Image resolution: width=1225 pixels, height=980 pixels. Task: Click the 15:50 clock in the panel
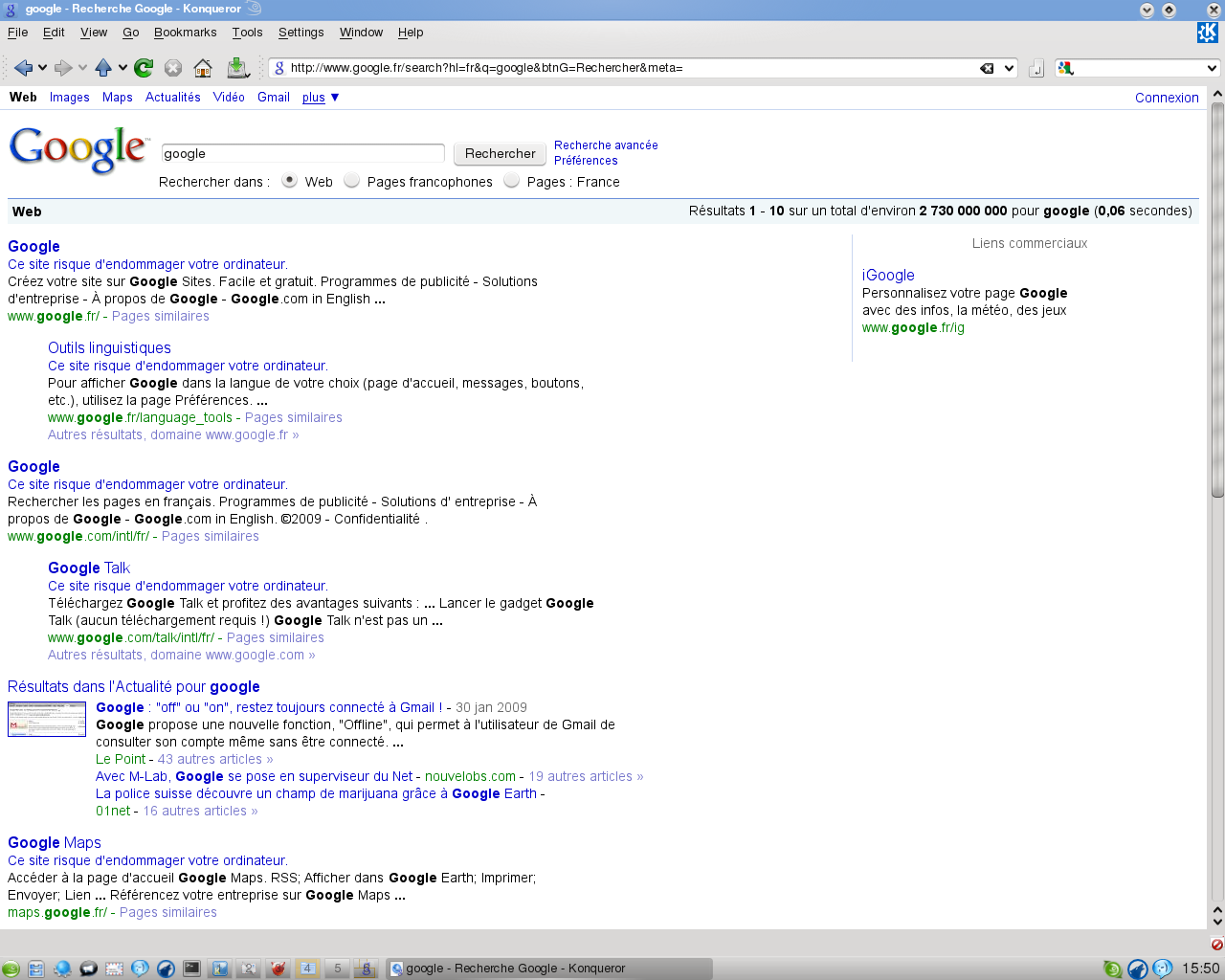[x=1200, y=969]
